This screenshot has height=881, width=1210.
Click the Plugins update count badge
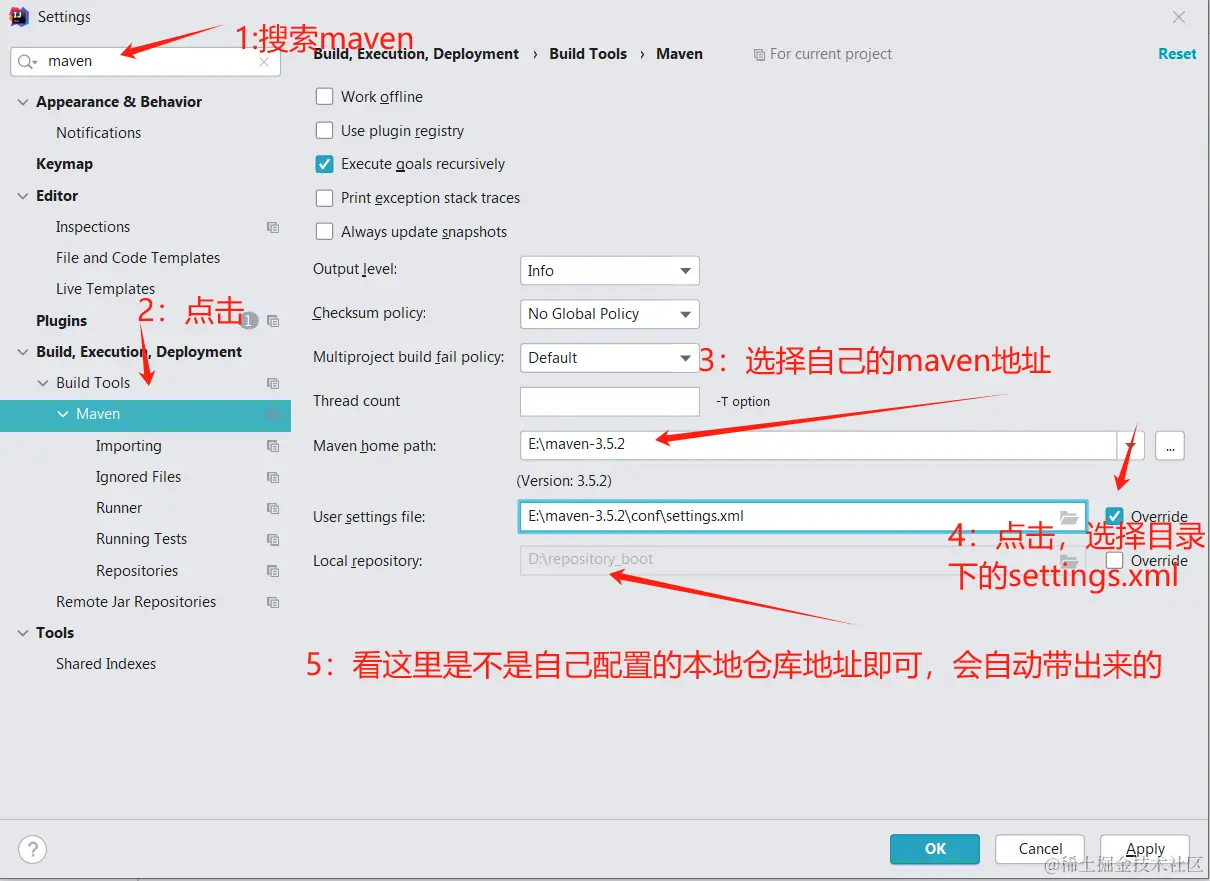pos(249,320)
